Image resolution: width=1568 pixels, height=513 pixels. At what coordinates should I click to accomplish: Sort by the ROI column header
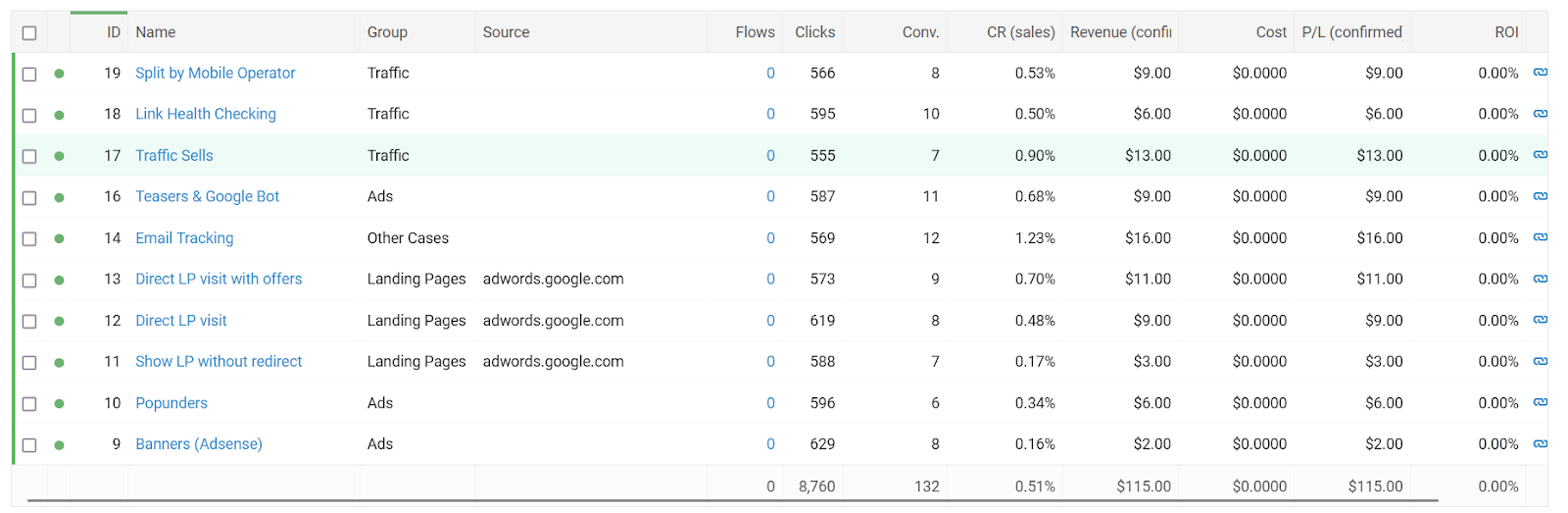pyautogui.click(x=1506, y=32)
